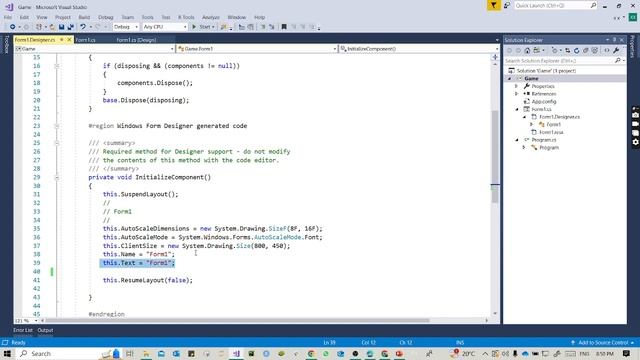This screenshot has height=360, width=640.
Task: Click Collapse All icon in Solution Explorer
Action: tap(586, 51)
